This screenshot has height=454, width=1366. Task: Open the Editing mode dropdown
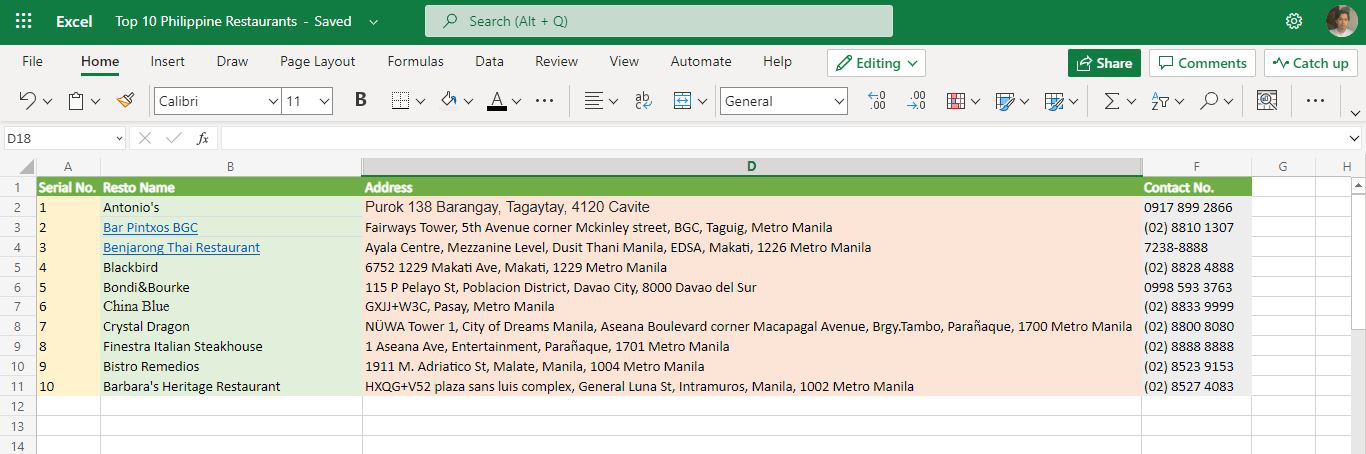pos(876,63)
